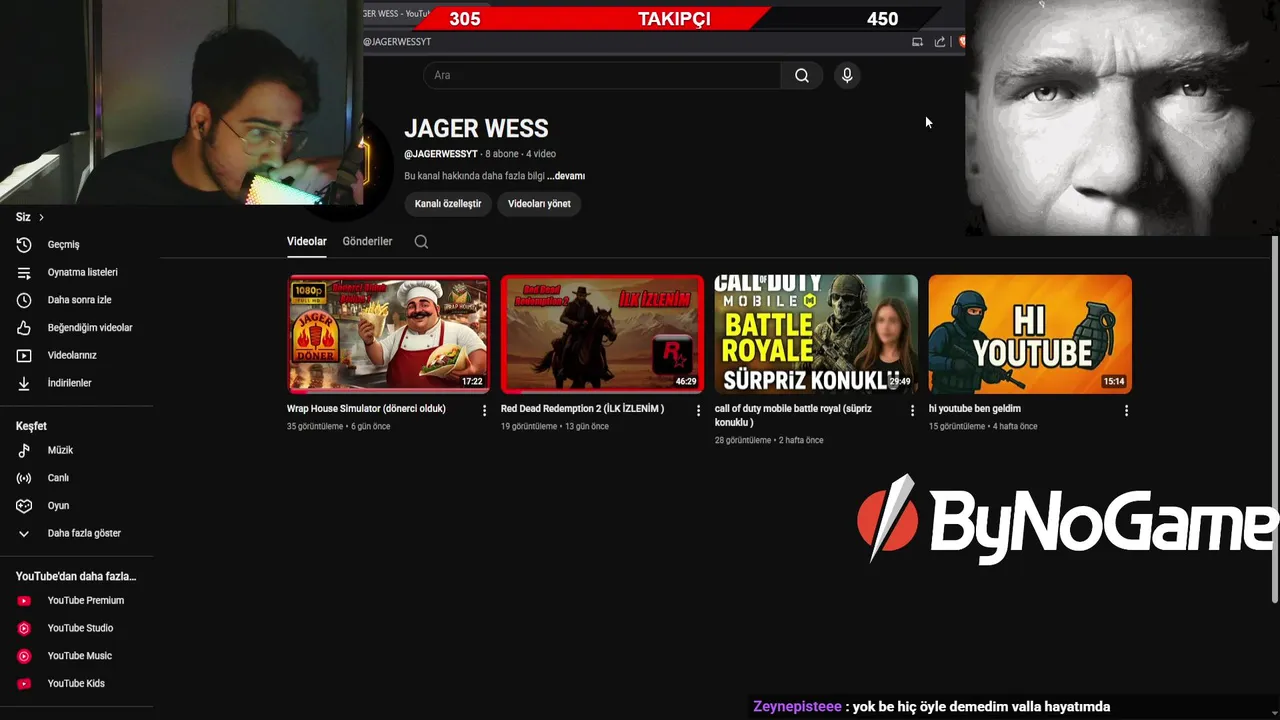Expand the Siz section chevron
This screenshot has height=720, width=1280.
click(x=41, y=217)
